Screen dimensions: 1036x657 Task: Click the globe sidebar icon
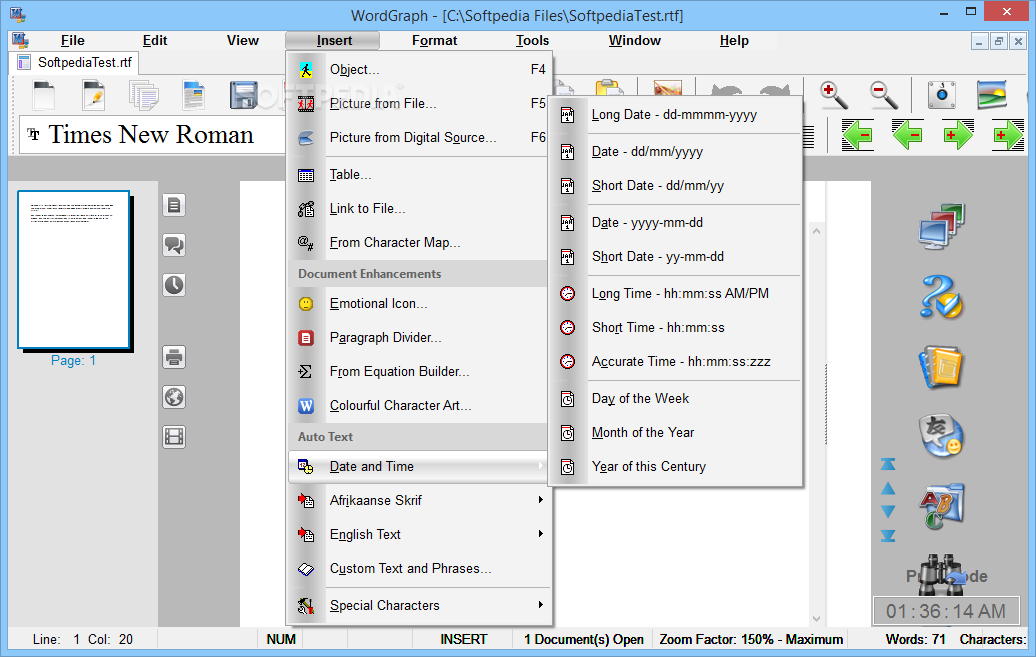coord(174,397)
